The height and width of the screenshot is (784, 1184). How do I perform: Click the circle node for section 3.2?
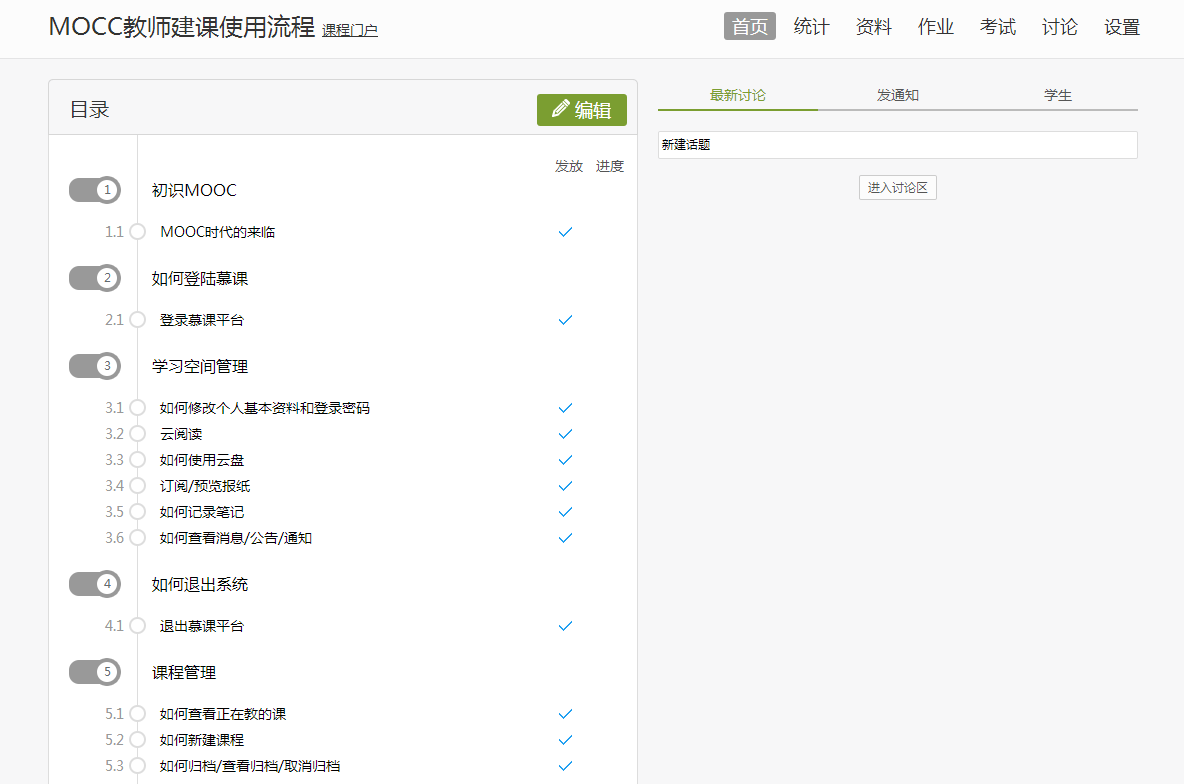coord(137,434)
